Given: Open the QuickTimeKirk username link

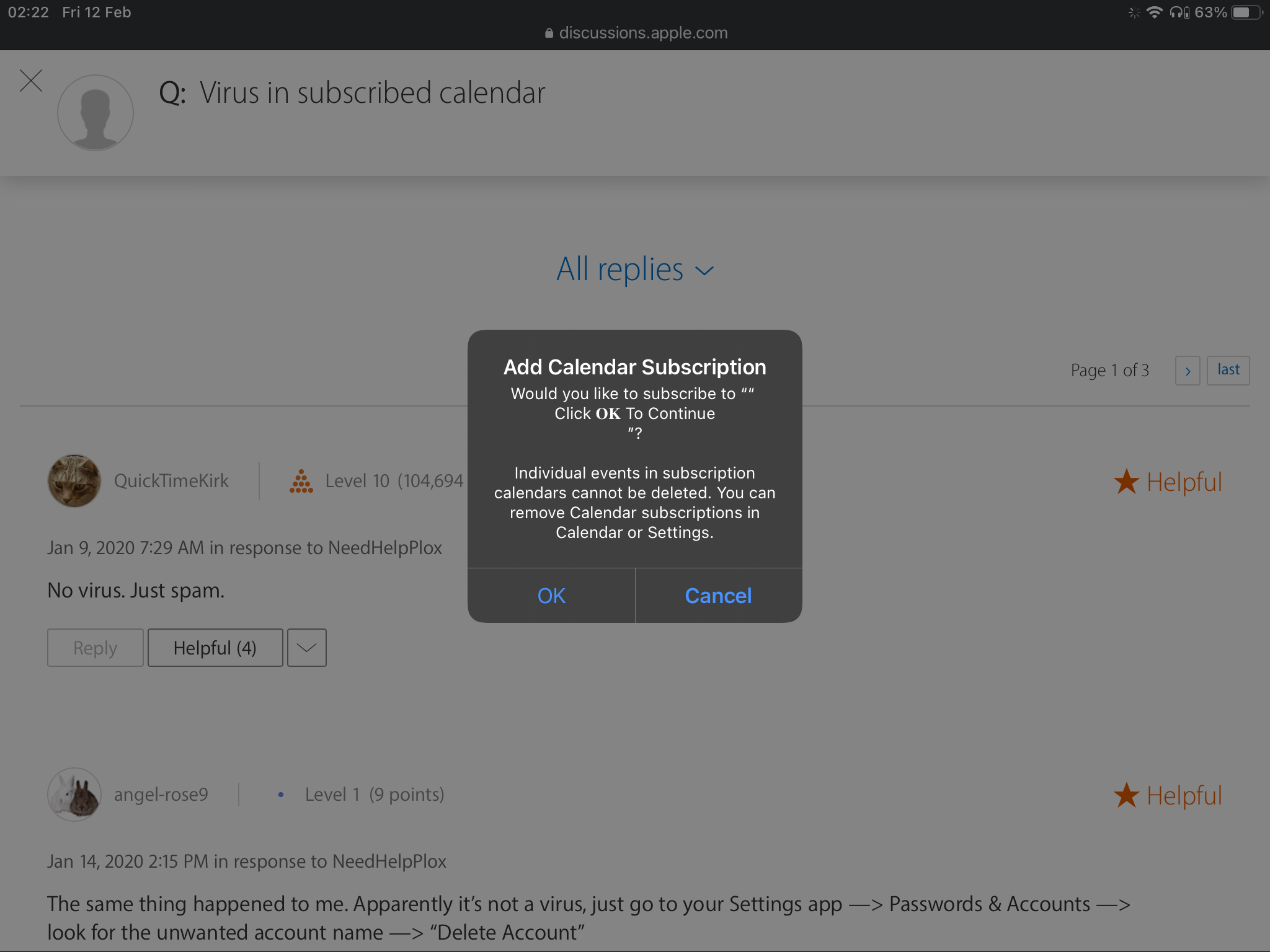Looking at the screenshot, I should click(171, 481).
